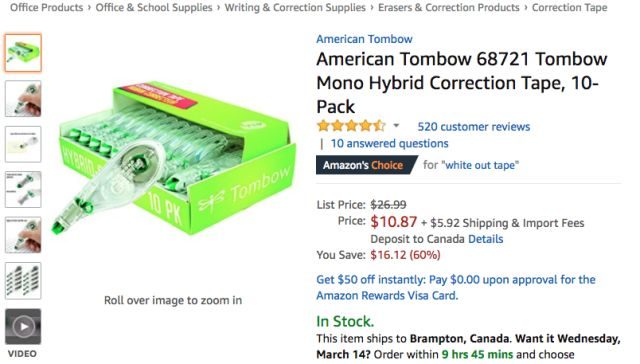Play the product VIDEO thumbnail
Viewport: 640px width, 364px height.
[23, 326]
